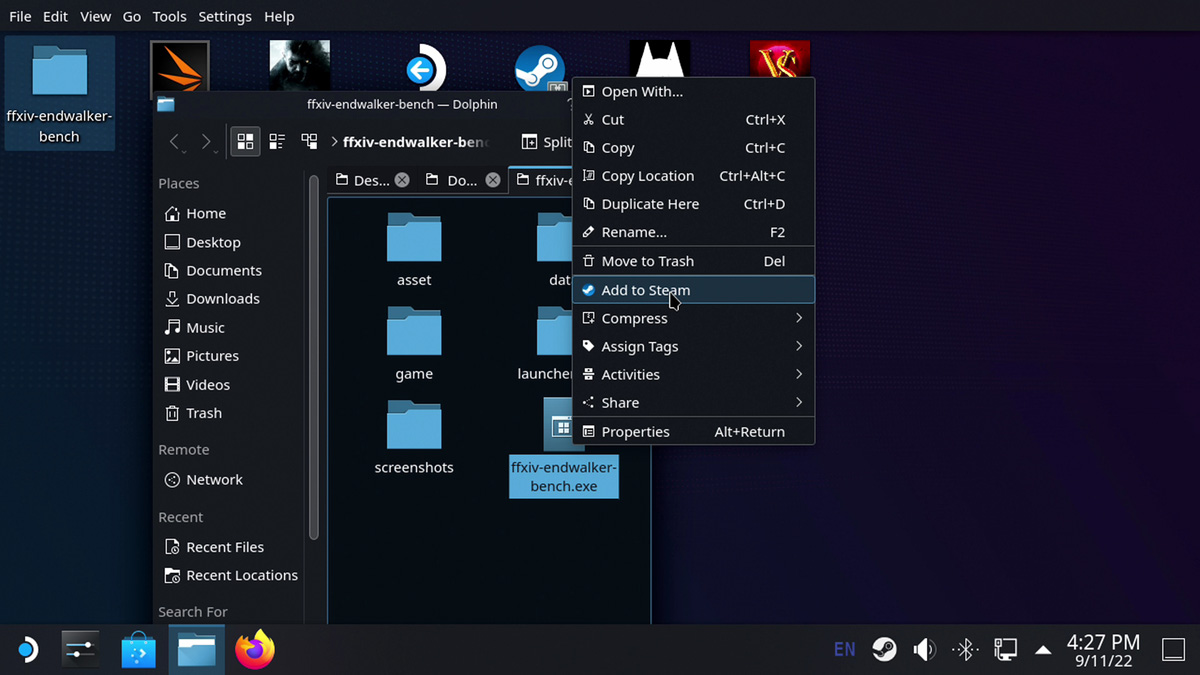Click the Dolphin file manager taskbar icon
1200x675 pixels.
[197, 650]
